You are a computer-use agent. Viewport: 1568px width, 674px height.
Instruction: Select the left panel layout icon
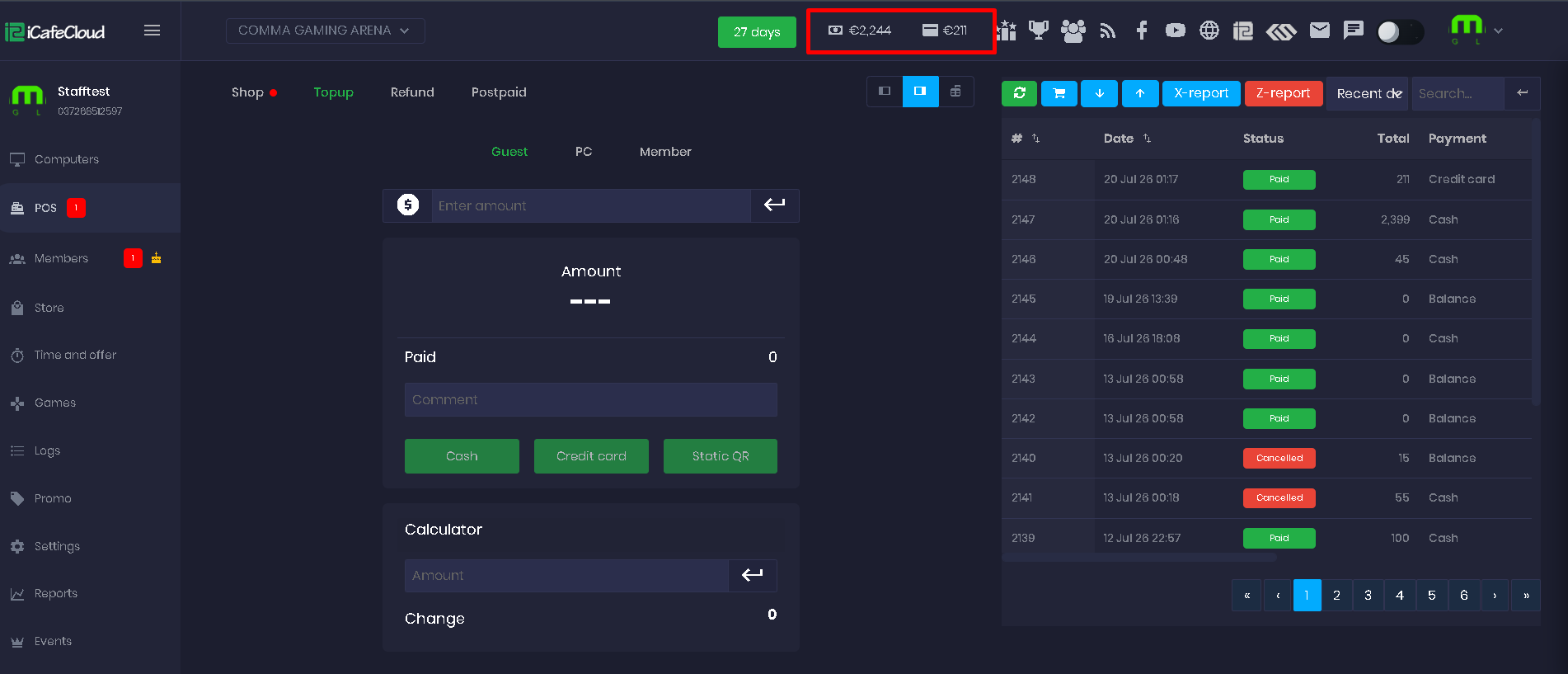coord(885,92)
